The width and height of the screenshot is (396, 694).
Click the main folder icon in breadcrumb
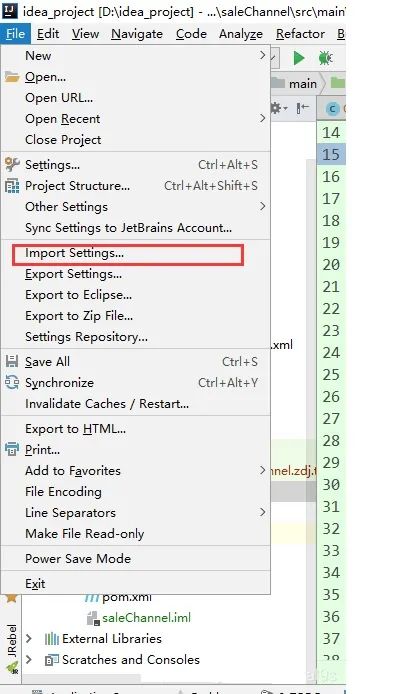pyautogui.click(x=277, y=83)
